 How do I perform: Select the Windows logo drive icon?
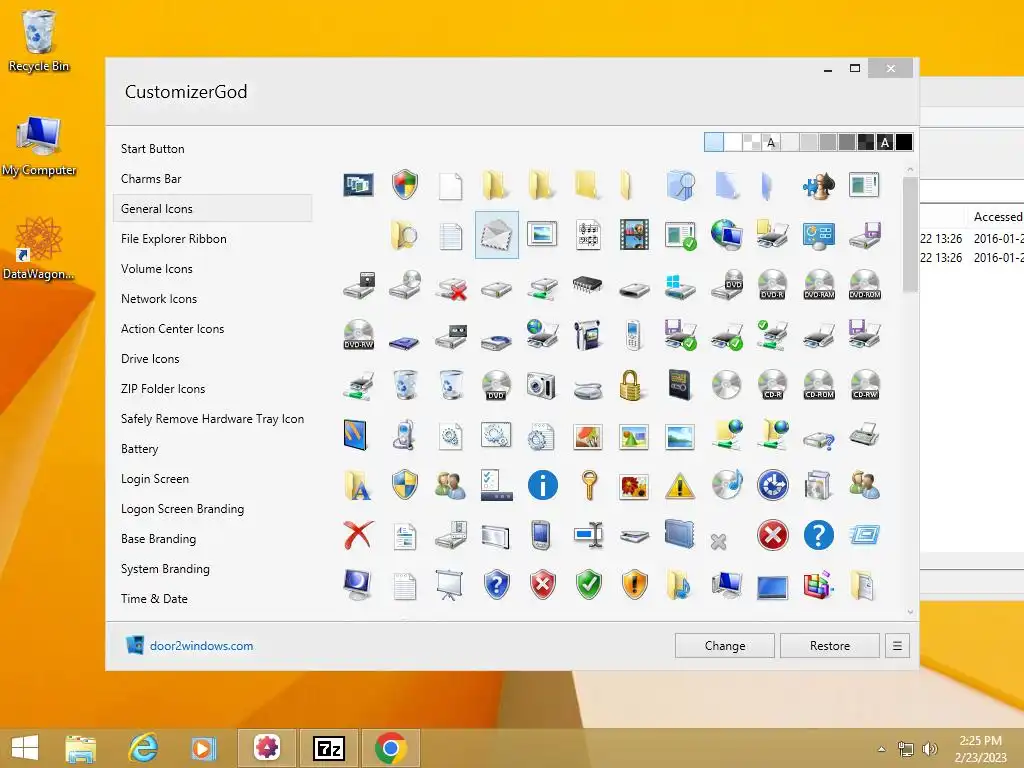[680, 285]
